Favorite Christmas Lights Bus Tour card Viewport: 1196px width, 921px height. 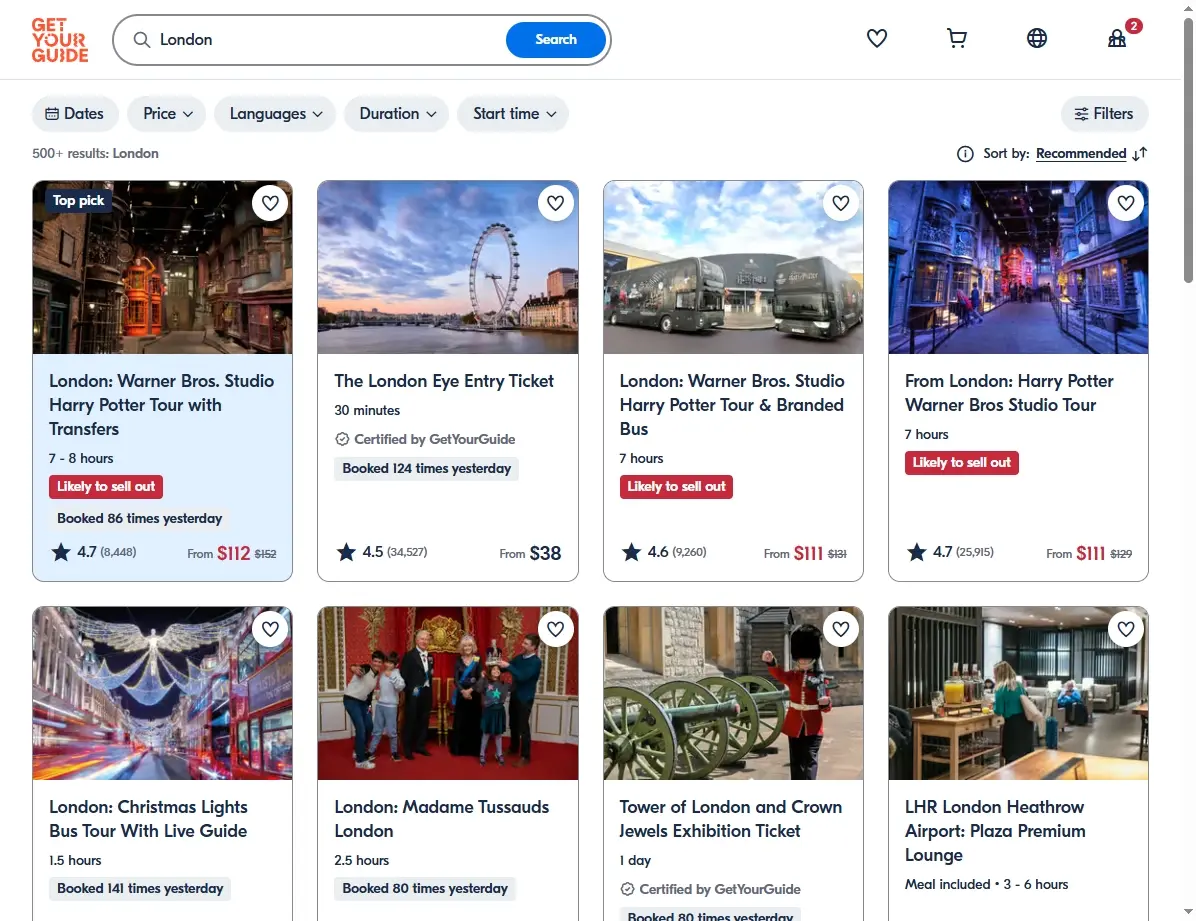pos(270,629)
